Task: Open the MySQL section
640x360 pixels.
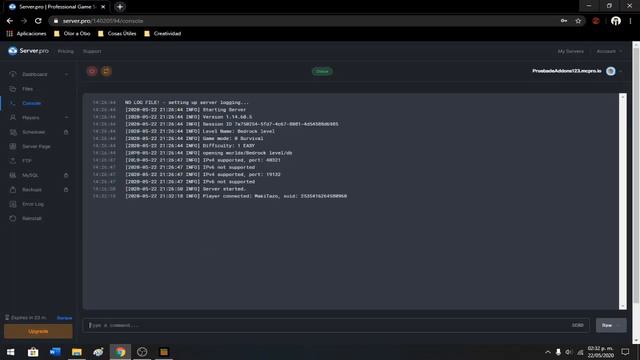Action: click(x=30, y=175)
